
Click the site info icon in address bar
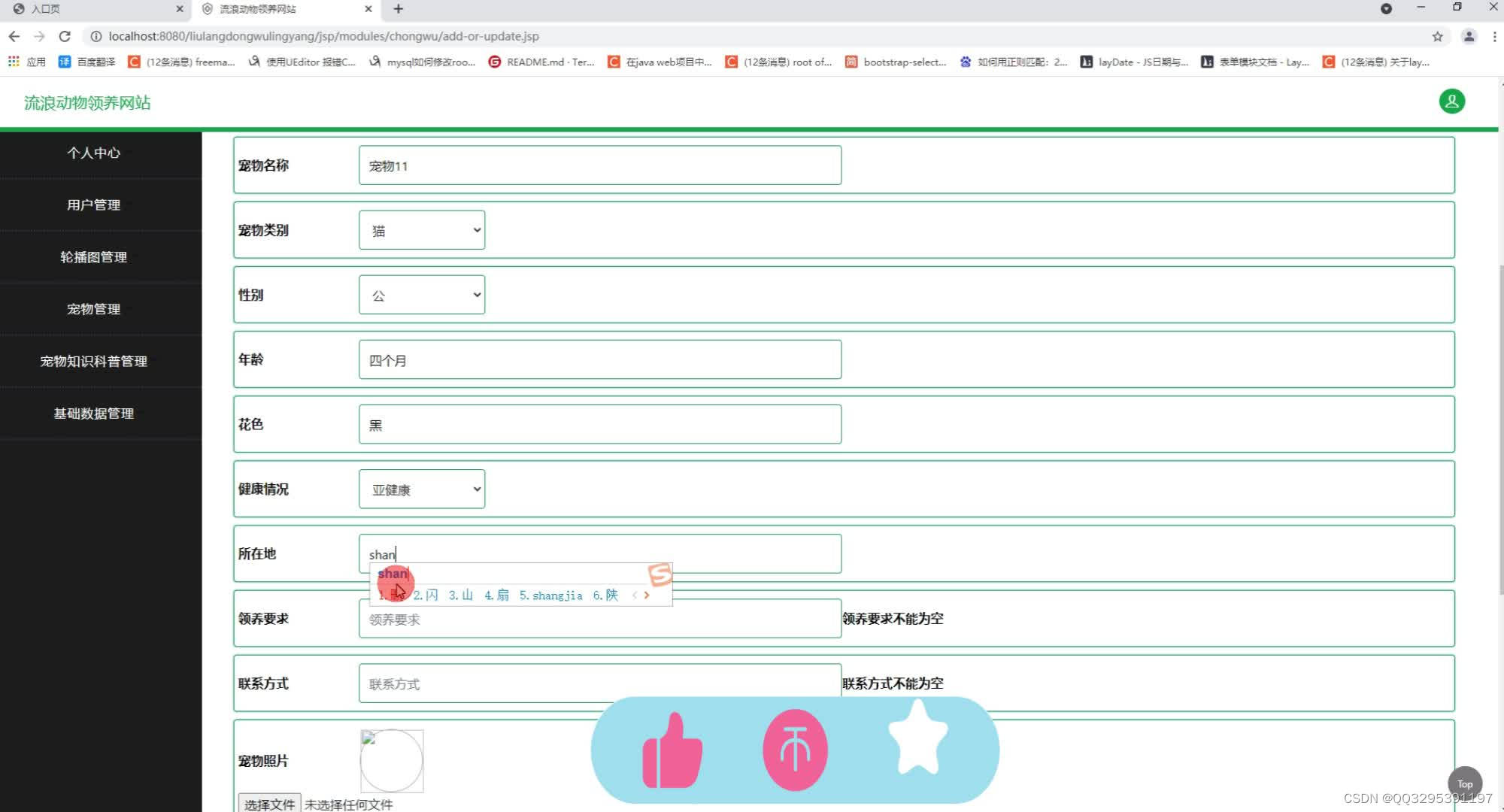[96, 36]
